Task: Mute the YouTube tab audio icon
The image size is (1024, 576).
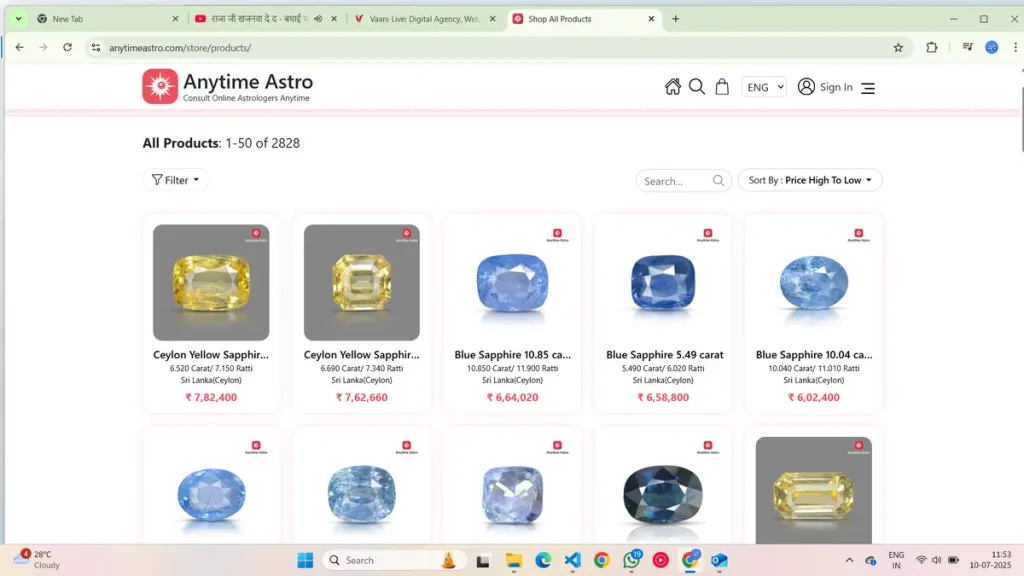Action: [x=318, y=19]
